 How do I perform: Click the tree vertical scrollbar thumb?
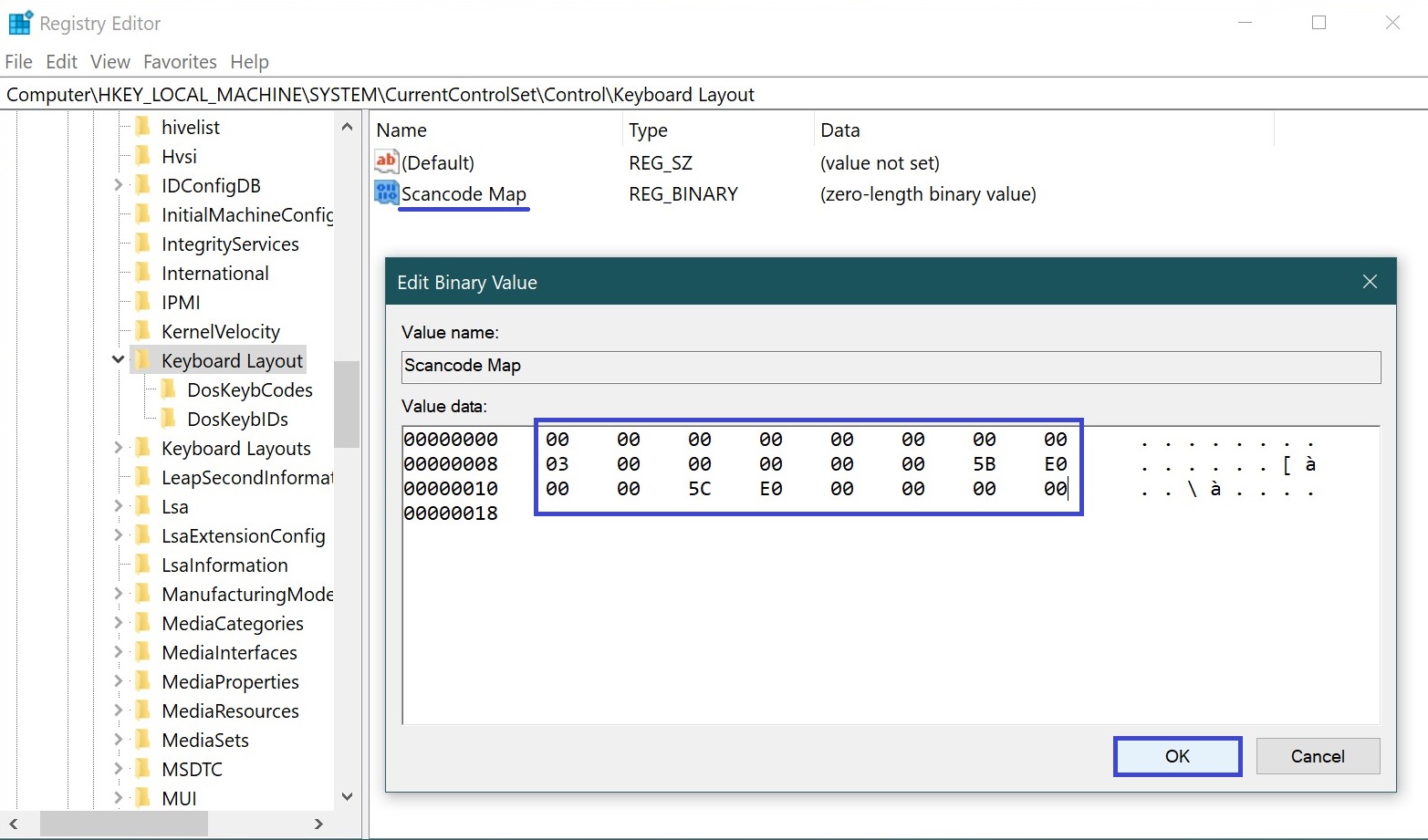[347, 404]
